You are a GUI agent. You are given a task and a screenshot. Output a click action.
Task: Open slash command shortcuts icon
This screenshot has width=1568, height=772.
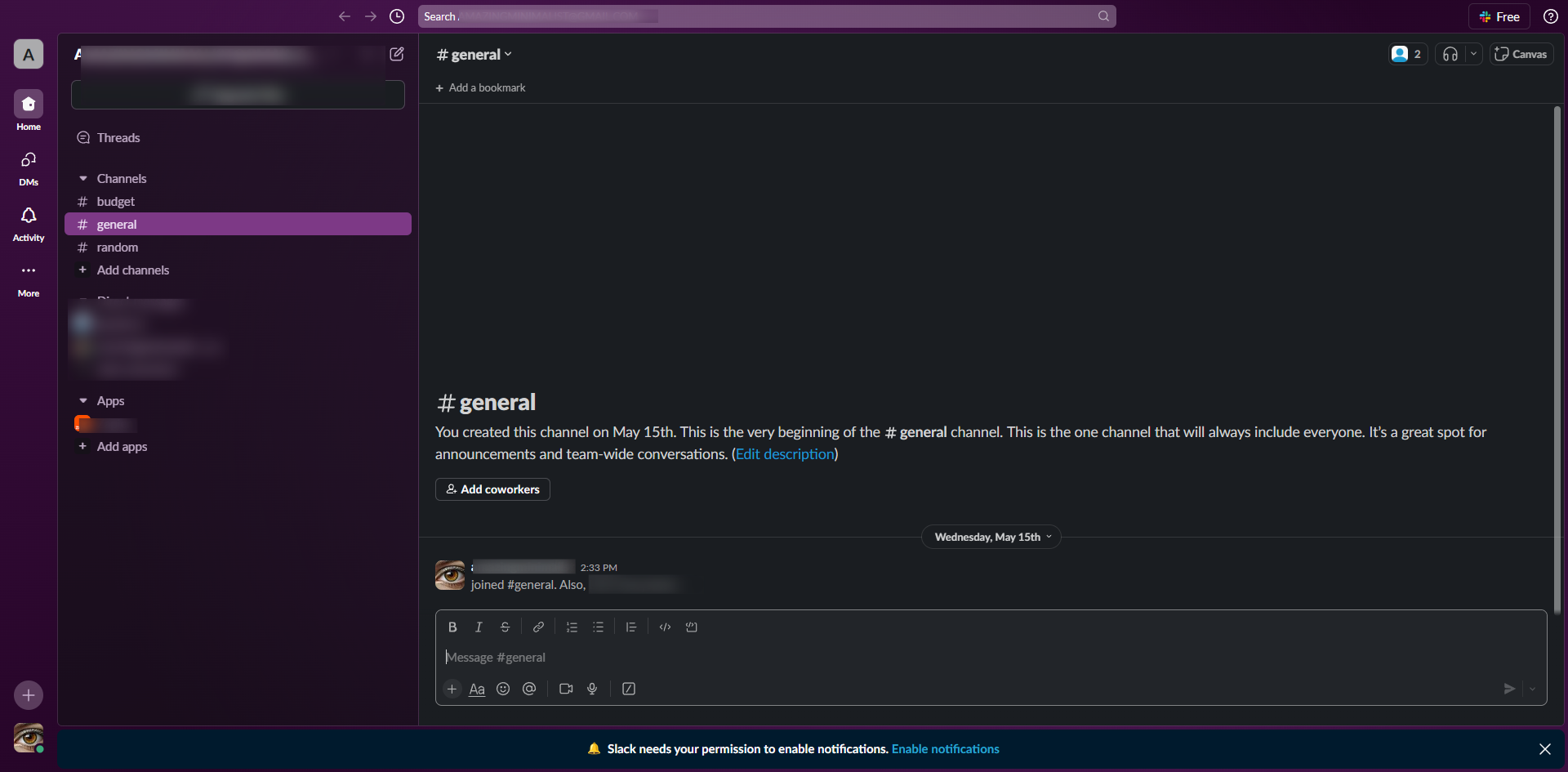click(x=629, y=689)
